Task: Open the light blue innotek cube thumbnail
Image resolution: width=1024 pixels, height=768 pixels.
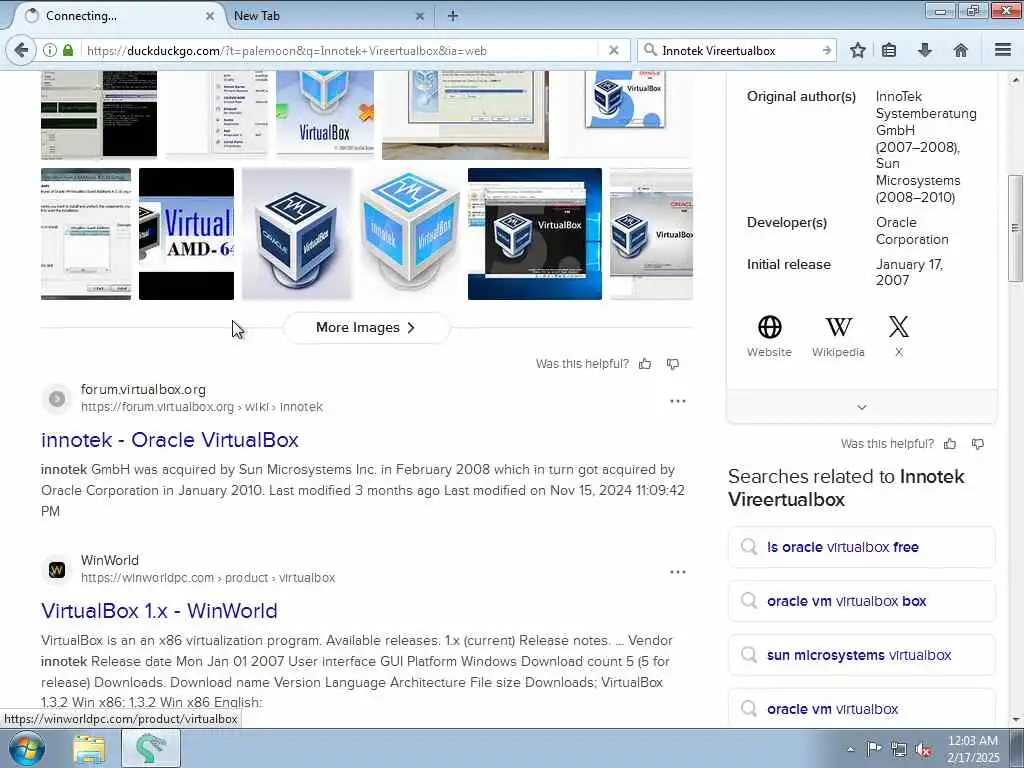Action: 409,234
